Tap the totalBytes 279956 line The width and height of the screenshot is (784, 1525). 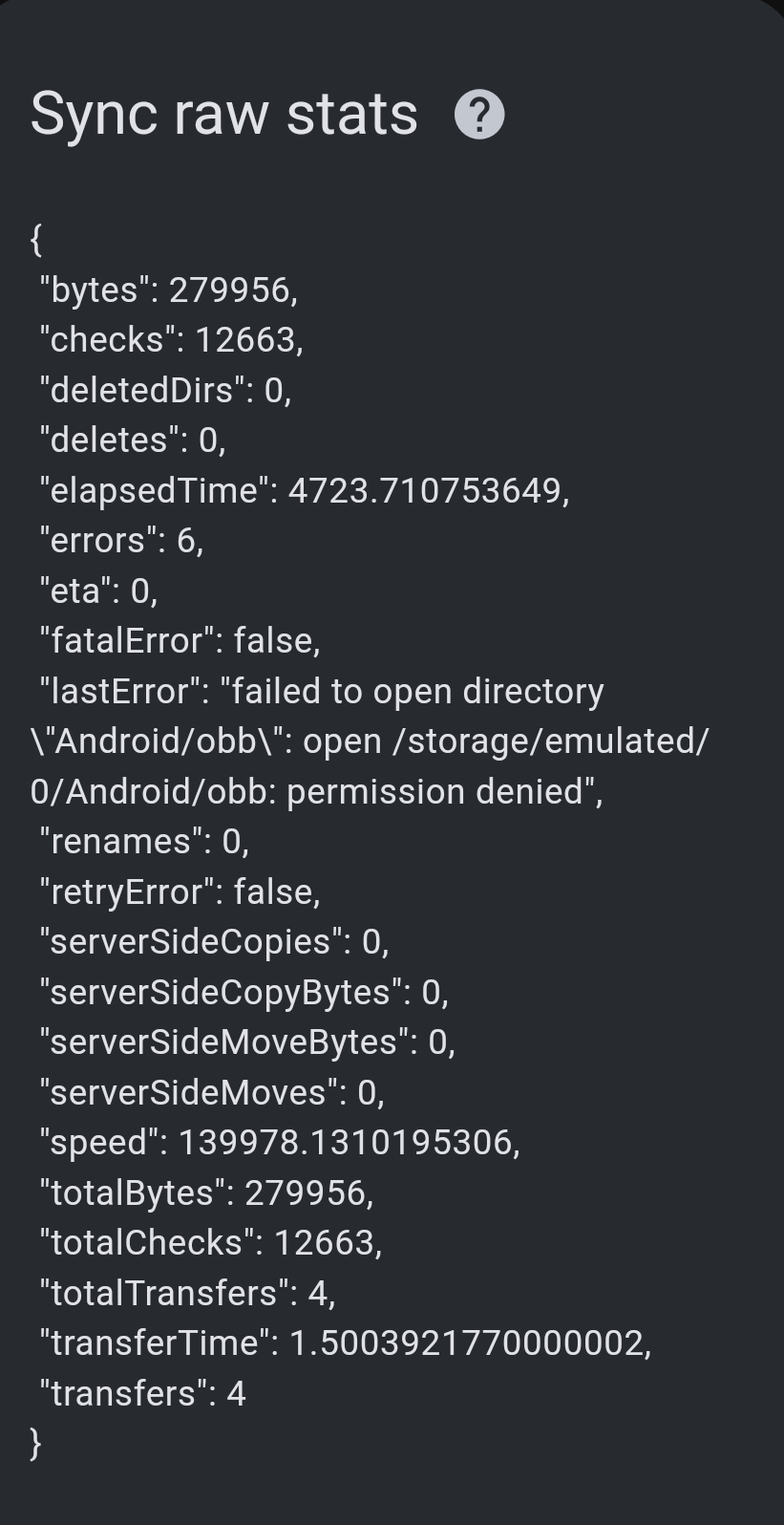click(206, 1192)
